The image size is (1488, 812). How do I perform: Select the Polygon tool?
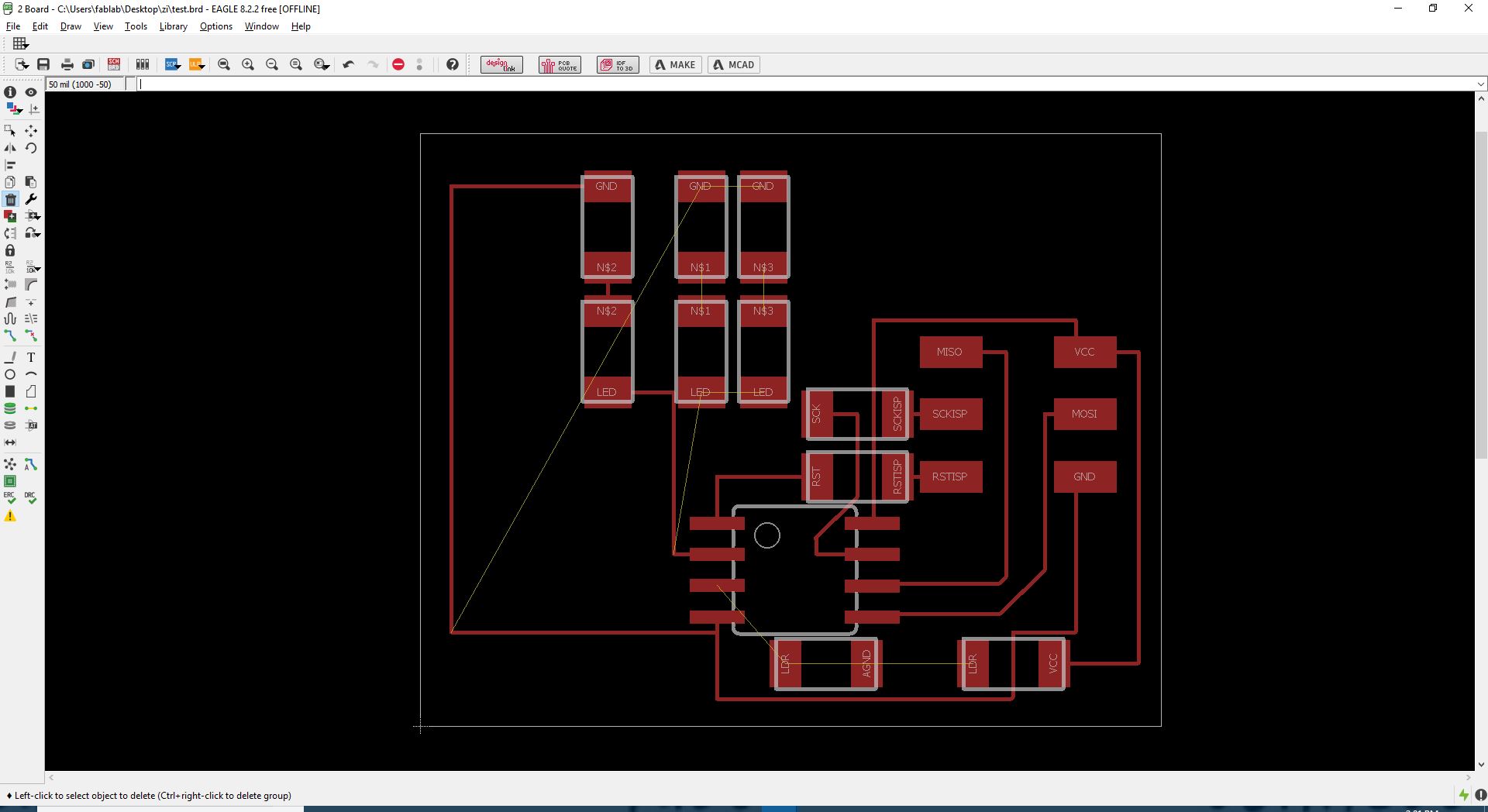31,391
